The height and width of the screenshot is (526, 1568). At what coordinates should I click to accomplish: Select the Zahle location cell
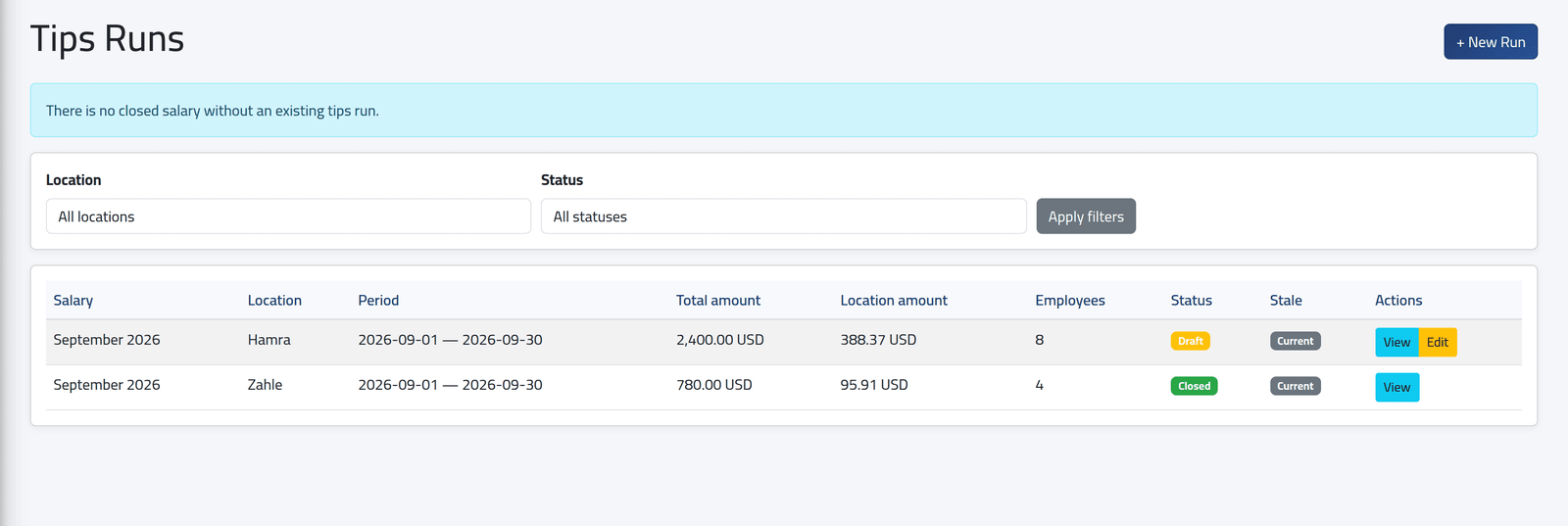(265, 385)
